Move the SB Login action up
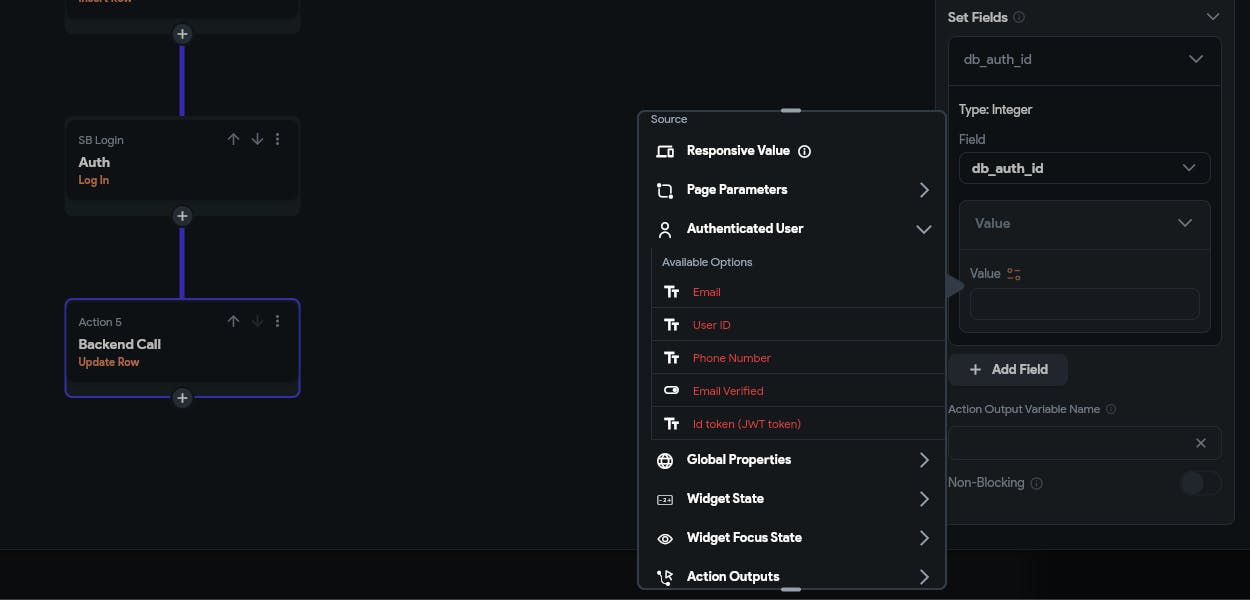The height and width of the screenshot is (600, 1250). coord(233,139)
